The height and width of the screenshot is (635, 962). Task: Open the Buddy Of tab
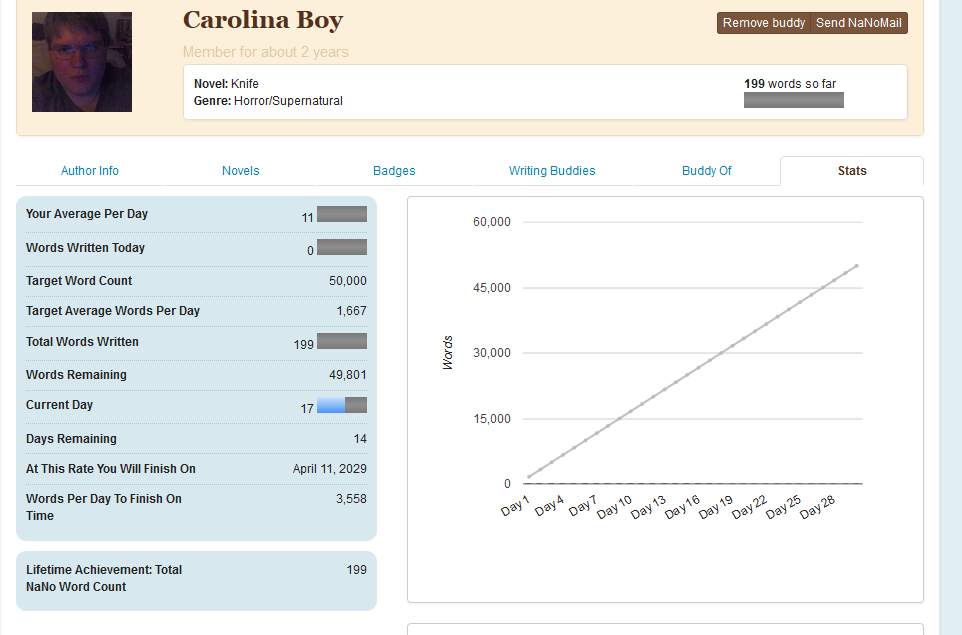pos(707,171)
